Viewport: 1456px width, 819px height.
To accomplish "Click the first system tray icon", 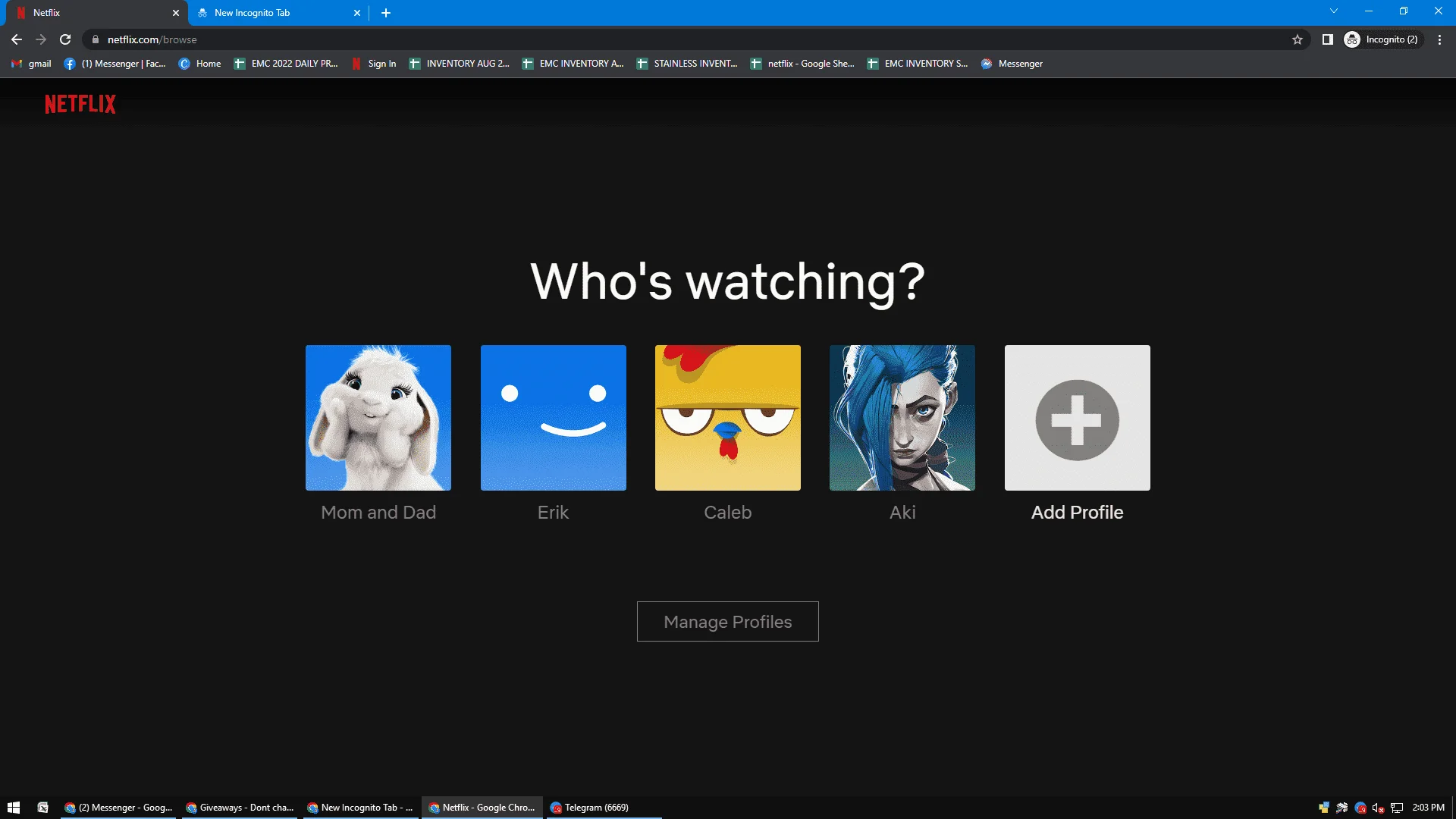I will [x=1324, y=808].
